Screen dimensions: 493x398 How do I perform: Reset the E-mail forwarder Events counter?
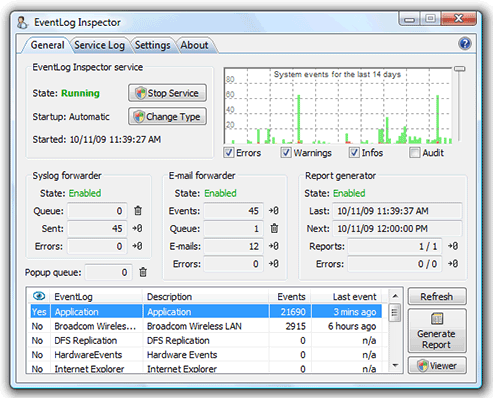click(x=274, y=211)
